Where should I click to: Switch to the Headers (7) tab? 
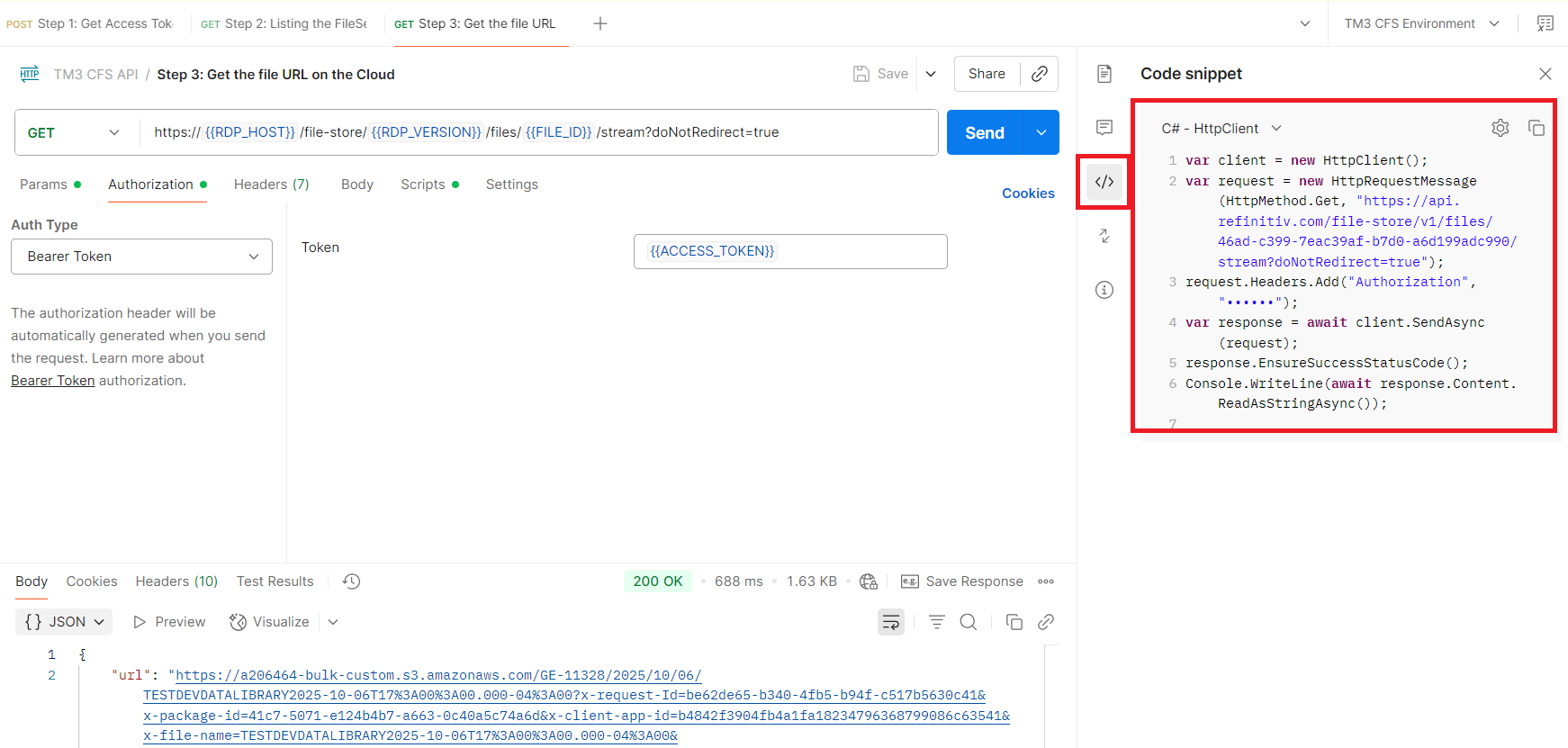(x=271, y=185)
